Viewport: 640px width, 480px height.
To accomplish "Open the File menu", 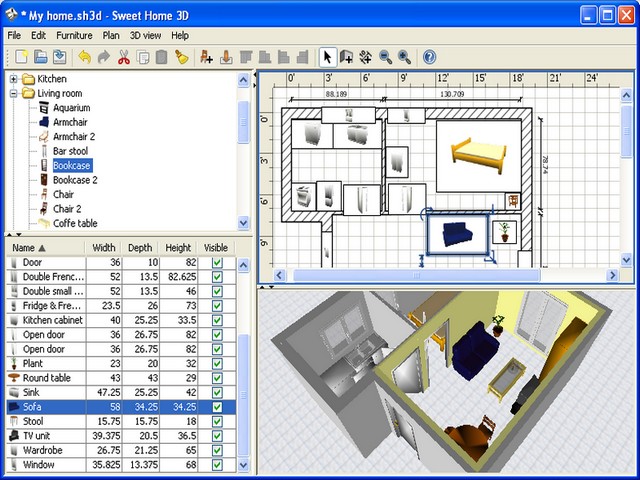I will [14, 36].
